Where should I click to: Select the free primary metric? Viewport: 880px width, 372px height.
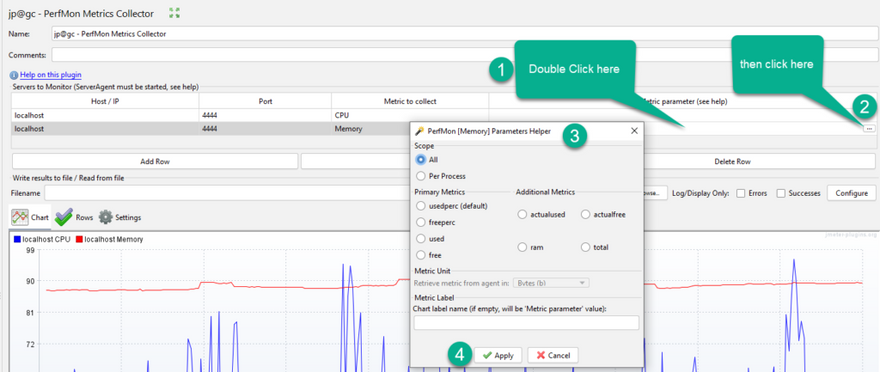420,255
